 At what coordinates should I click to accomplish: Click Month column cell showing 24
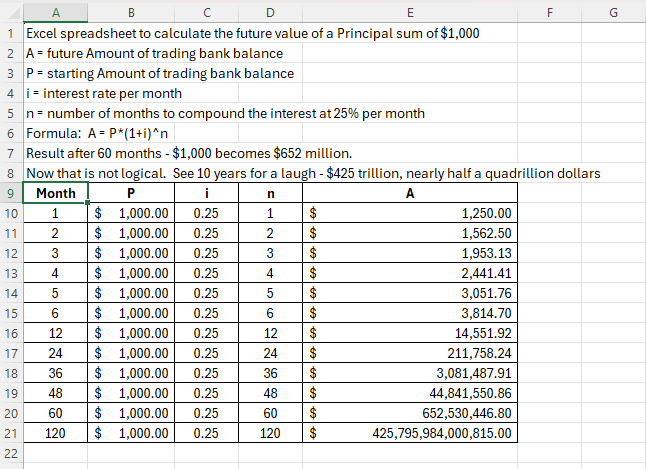pyautogui.click(x=56, y=353)
